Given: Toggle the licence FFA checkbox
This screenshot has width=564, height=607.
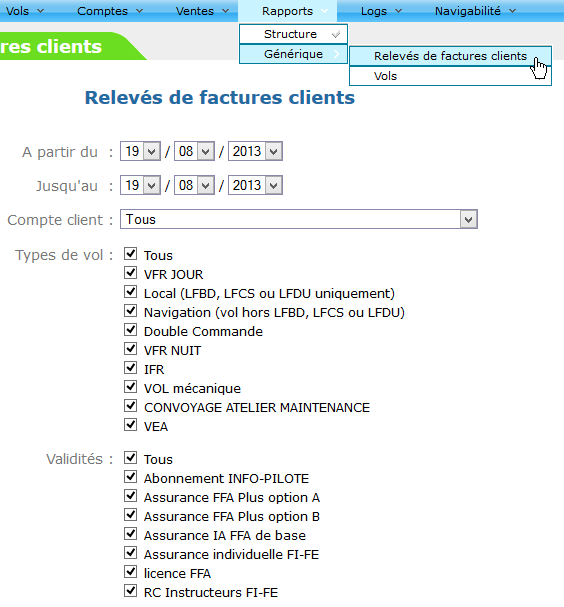Looking at the screenshot, I should [x=130, y=572].
